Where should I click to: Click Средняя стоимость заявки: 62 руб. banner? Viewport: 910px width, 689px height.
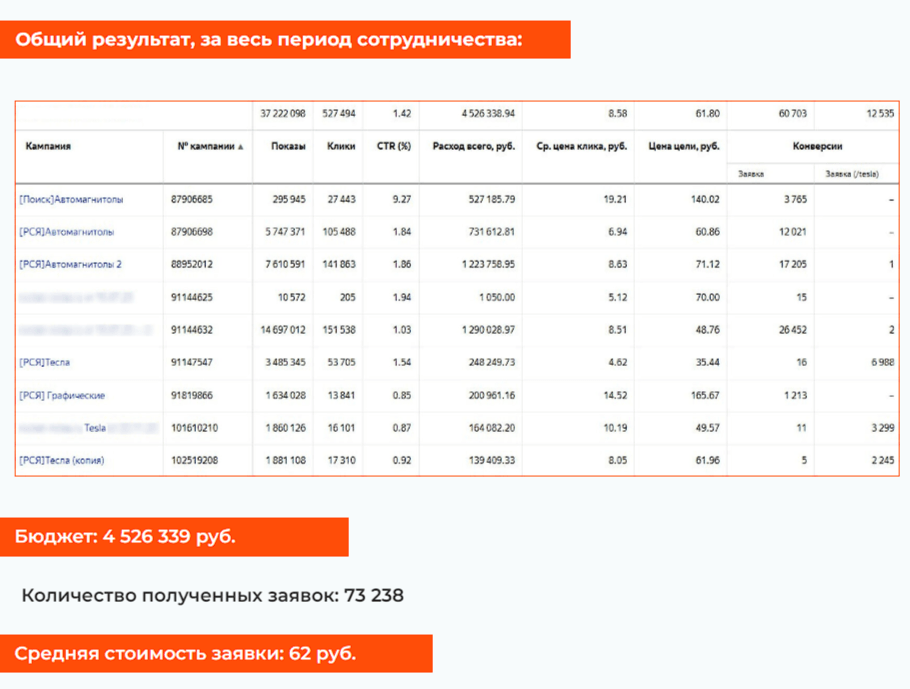(x=216, y=654)
